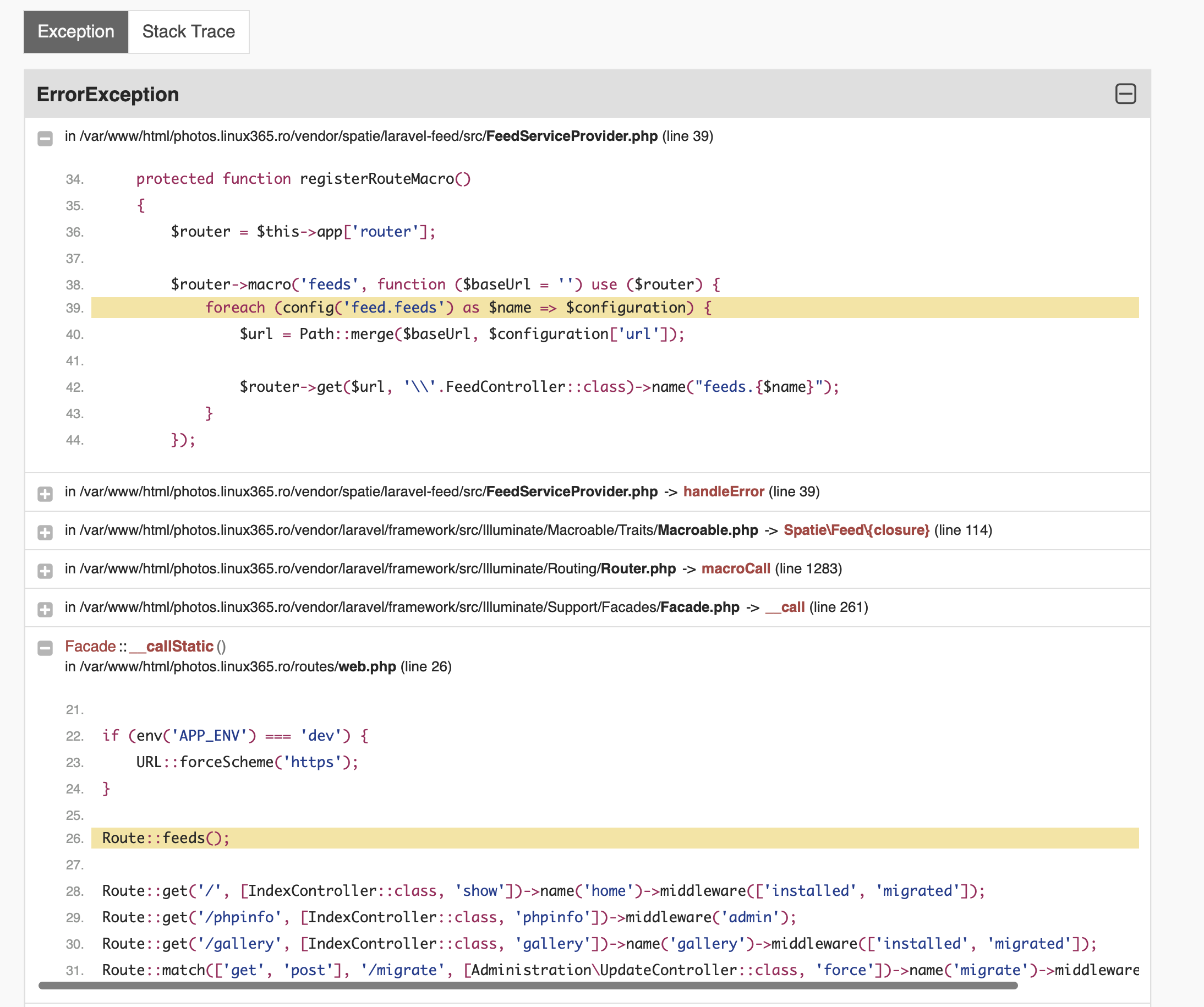Screen dimensions: 1204x1007
Task: Switch to the Stack Trace tab
Action: pos(188,31)
